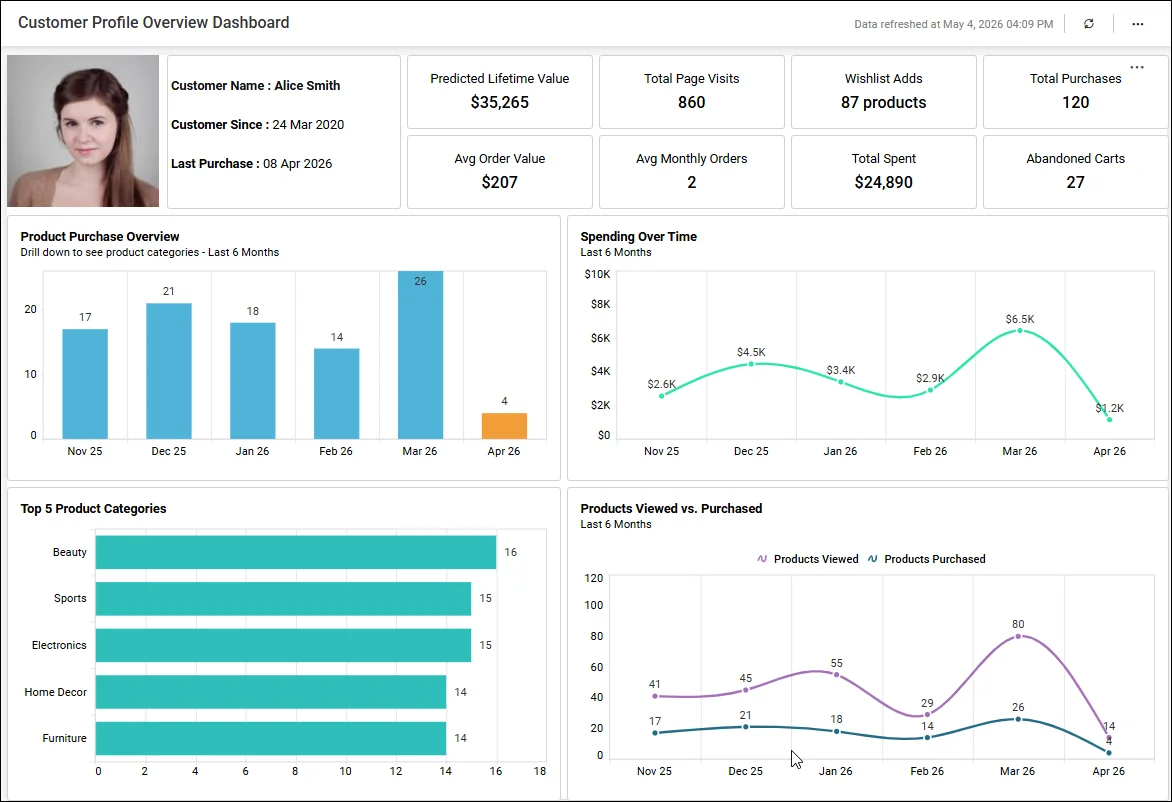1172x802 pixels.
Task: Toggle the Products Purchased legend item
Action: [927, 559]
